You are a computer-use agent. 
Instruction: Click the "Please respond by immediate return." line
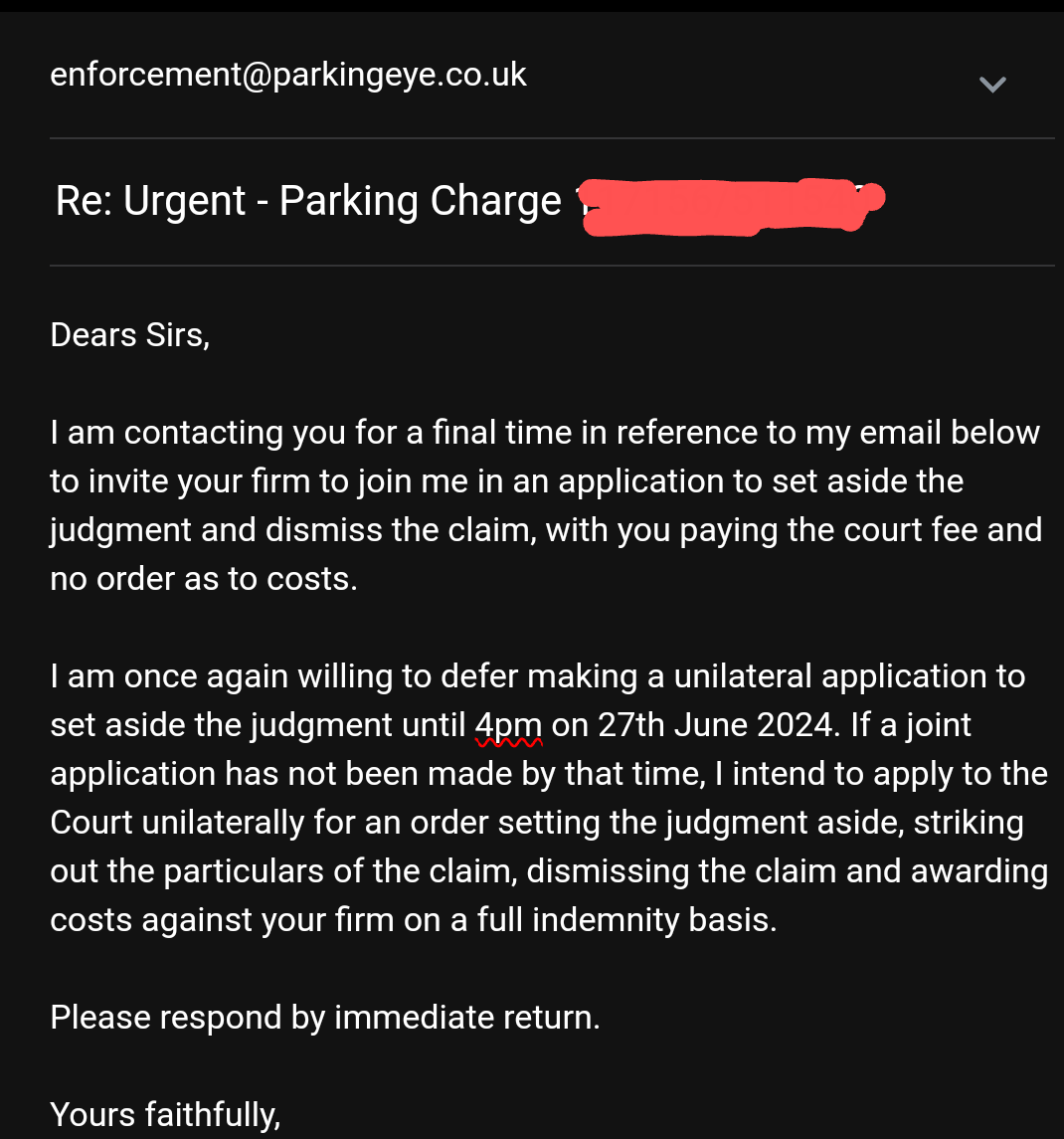(x=325, y=1018)
